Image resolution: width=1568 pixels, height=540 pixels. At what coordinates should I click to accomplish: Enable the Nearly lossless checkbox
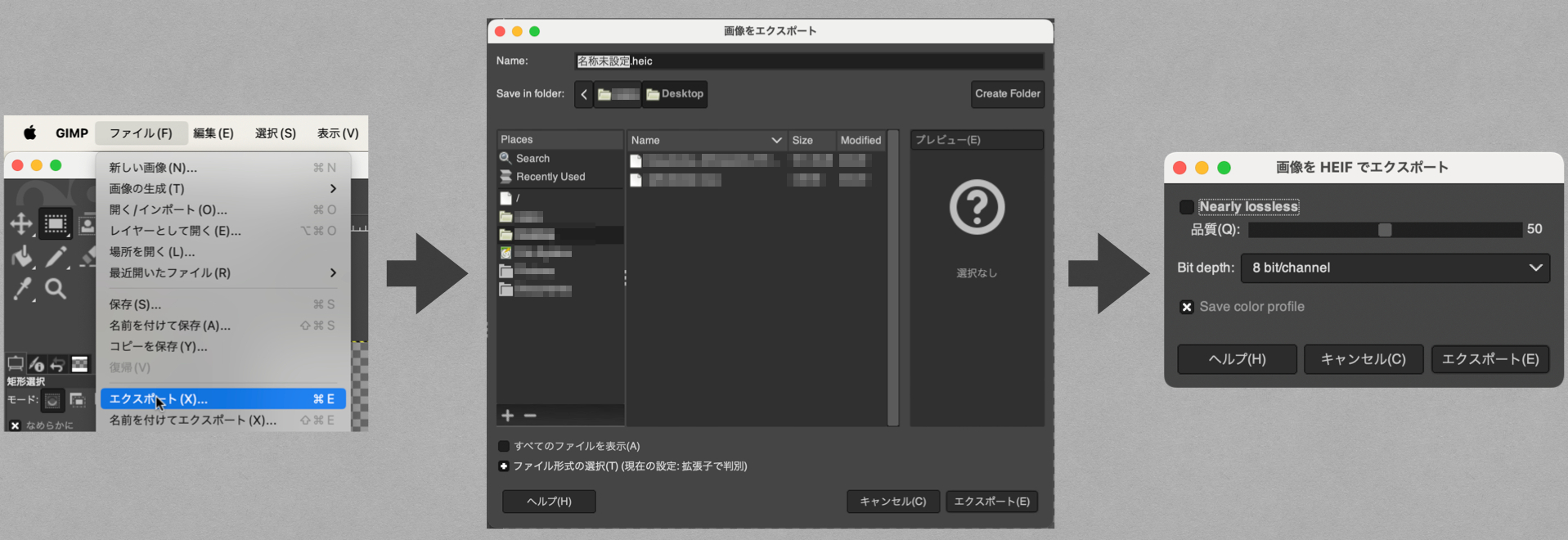[x=1187, y=207]
